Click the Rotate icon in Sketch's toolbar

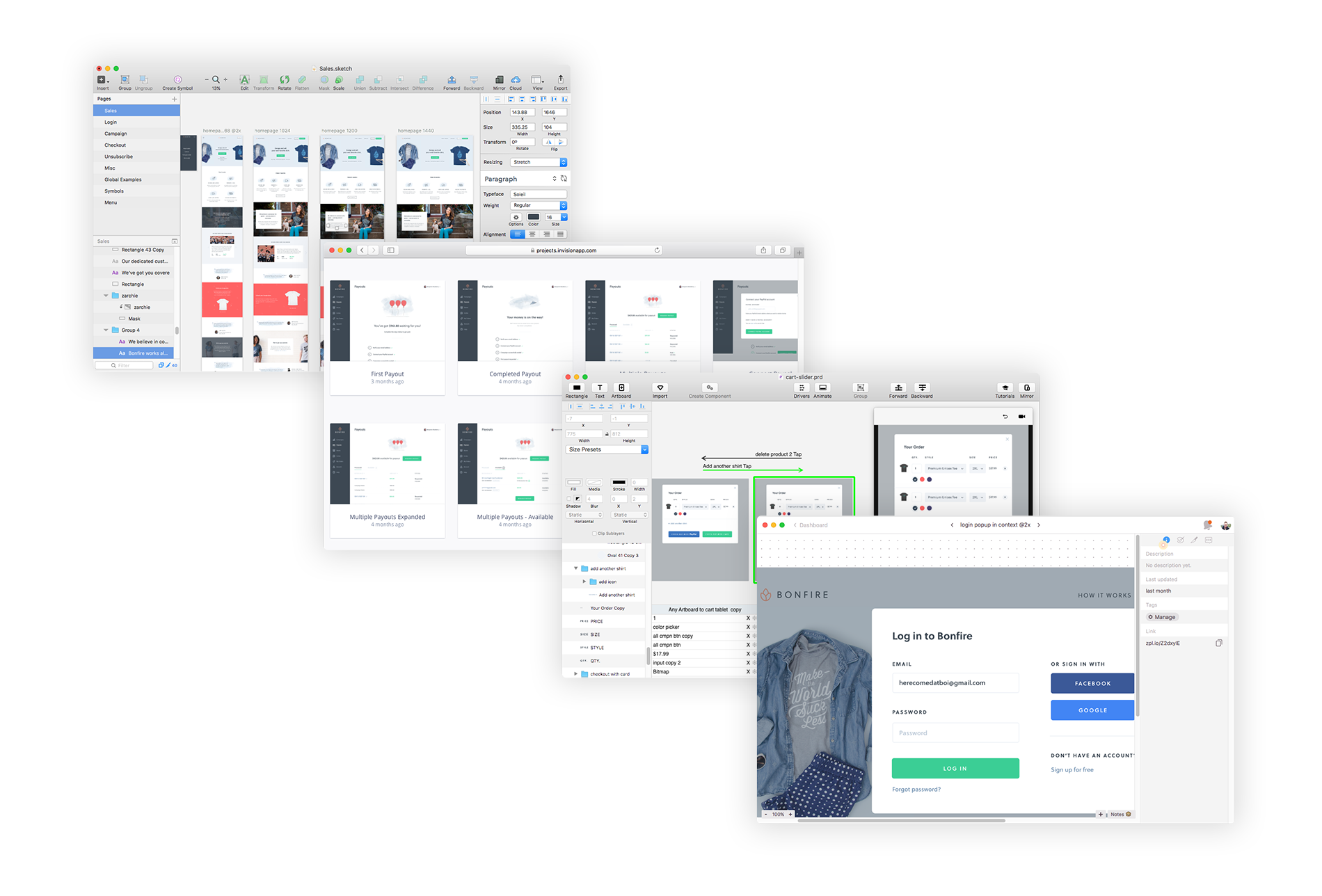[285, 80]
